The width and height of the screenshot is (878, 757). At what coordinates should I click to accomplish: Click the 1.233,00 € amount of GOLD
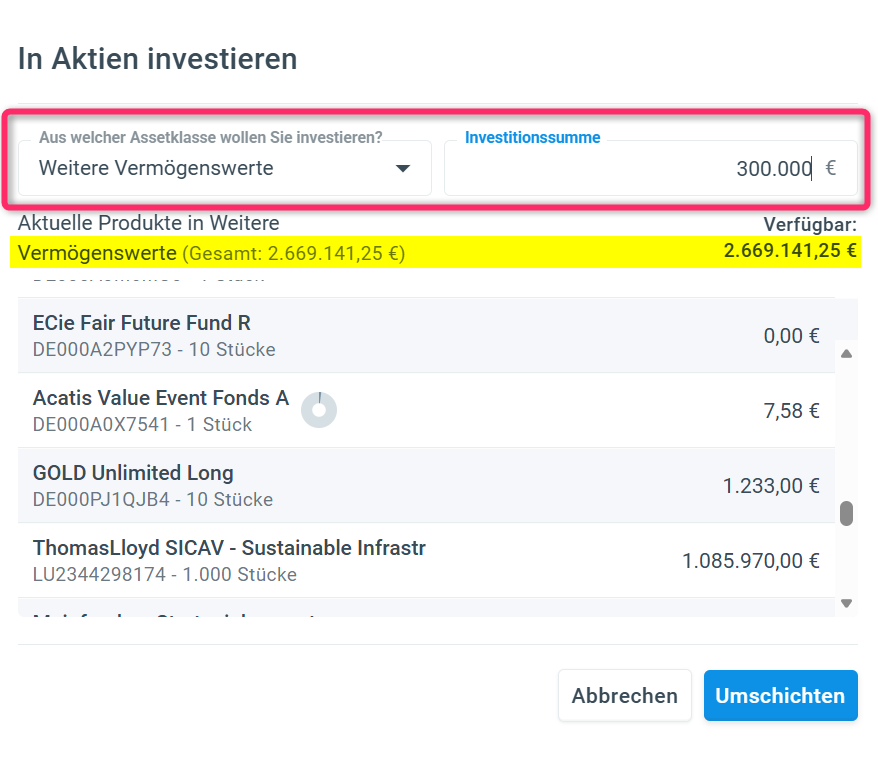coord(771,486)
